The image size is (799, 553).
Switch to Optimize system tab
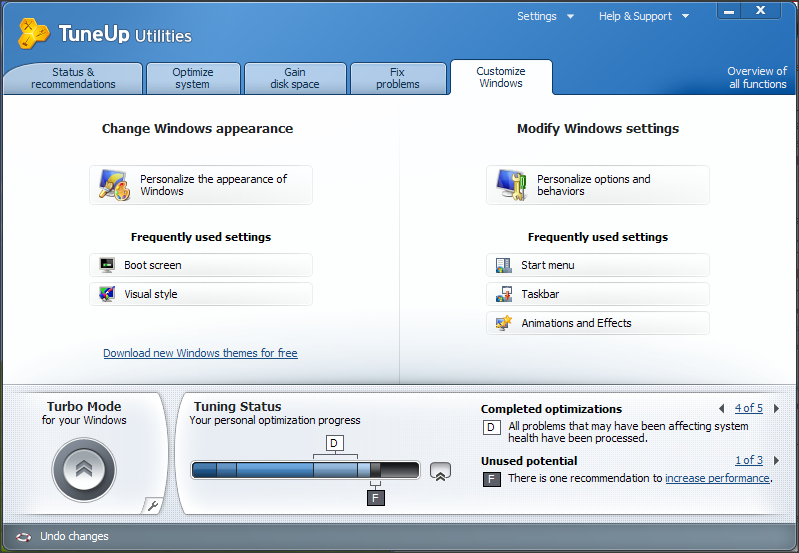[193, 78]
